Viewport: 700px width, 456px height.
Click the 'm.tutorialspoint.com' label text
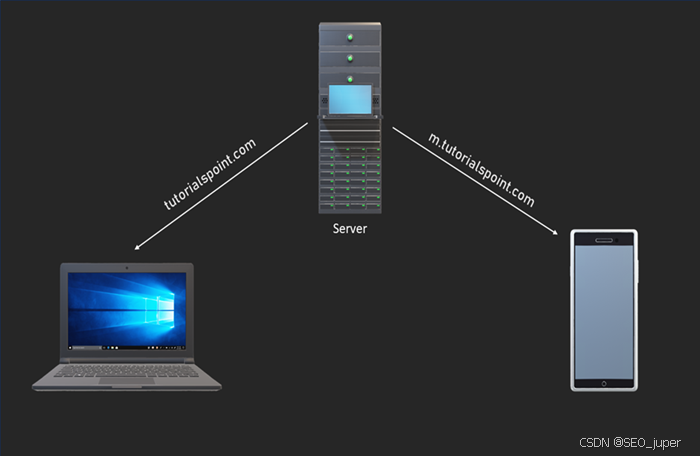click(481, 170)
